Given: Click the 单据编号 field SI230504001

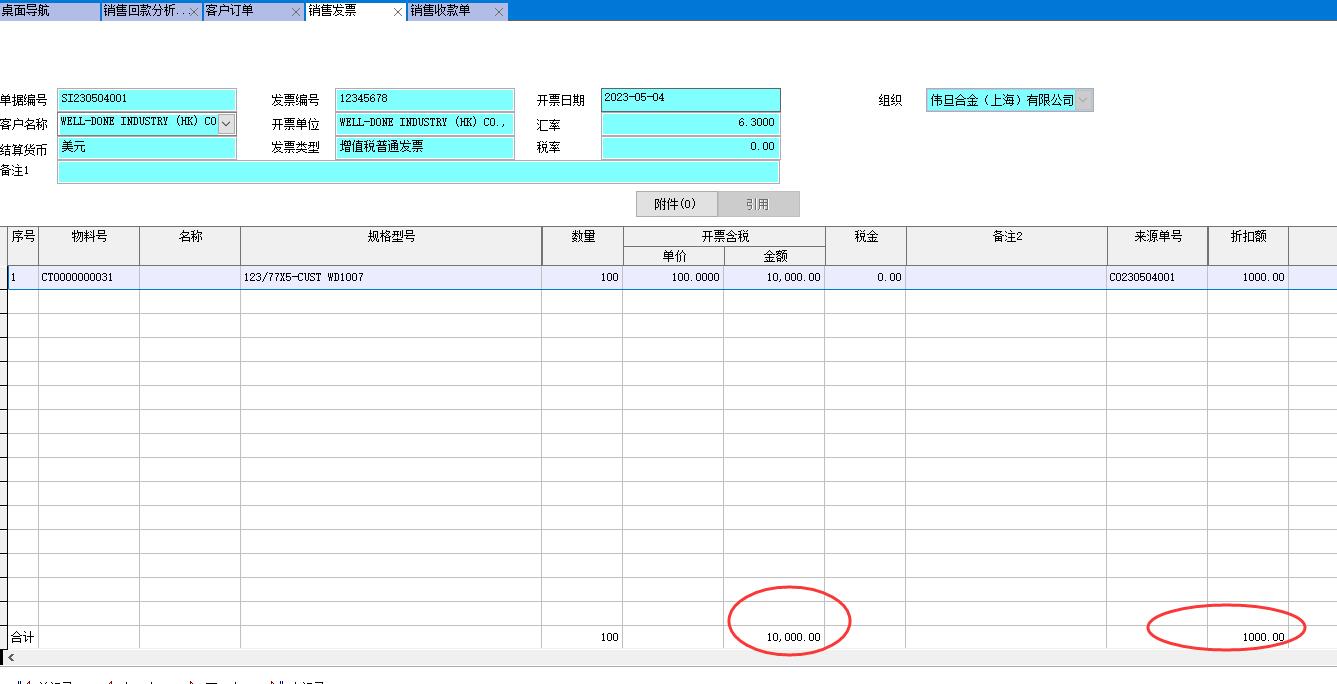Looking at the screenshot, I should click(x=146, y=99).
